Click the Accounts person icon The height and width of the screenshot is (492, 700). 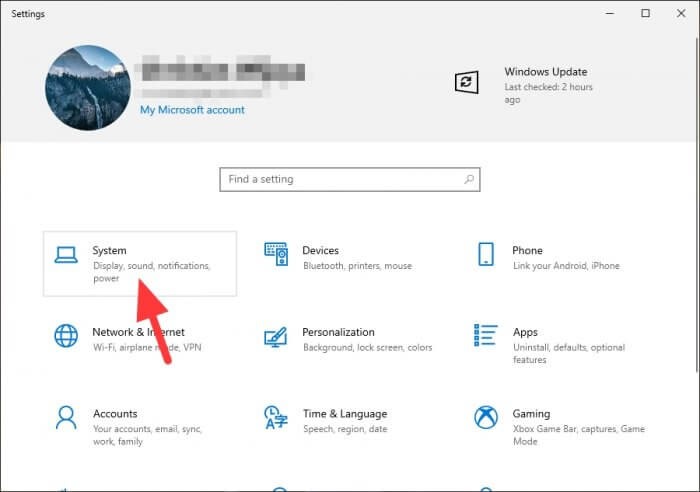coord(66,417)
